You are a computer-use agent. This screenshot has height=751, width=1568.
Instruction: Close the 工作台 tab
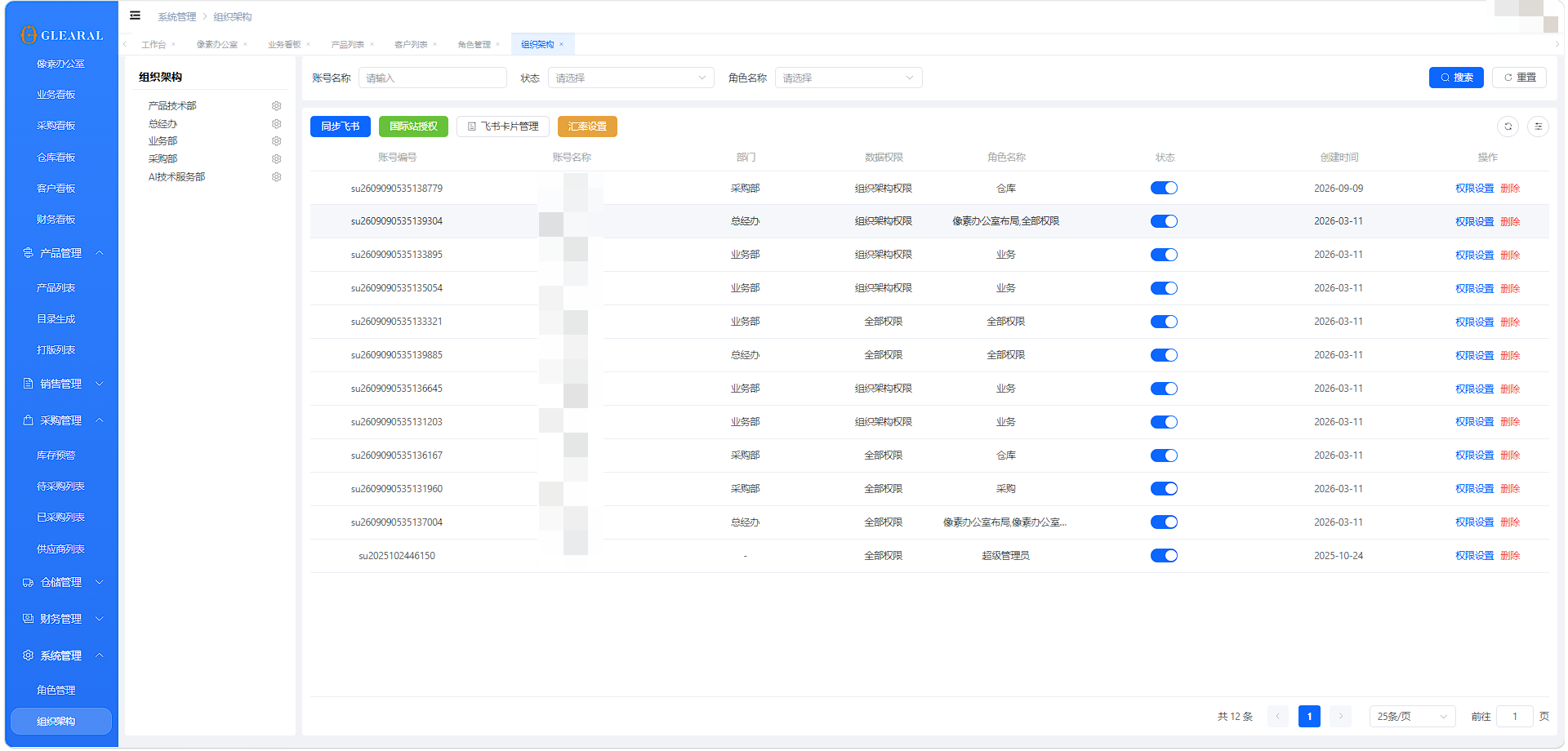(x=173, y=45)
